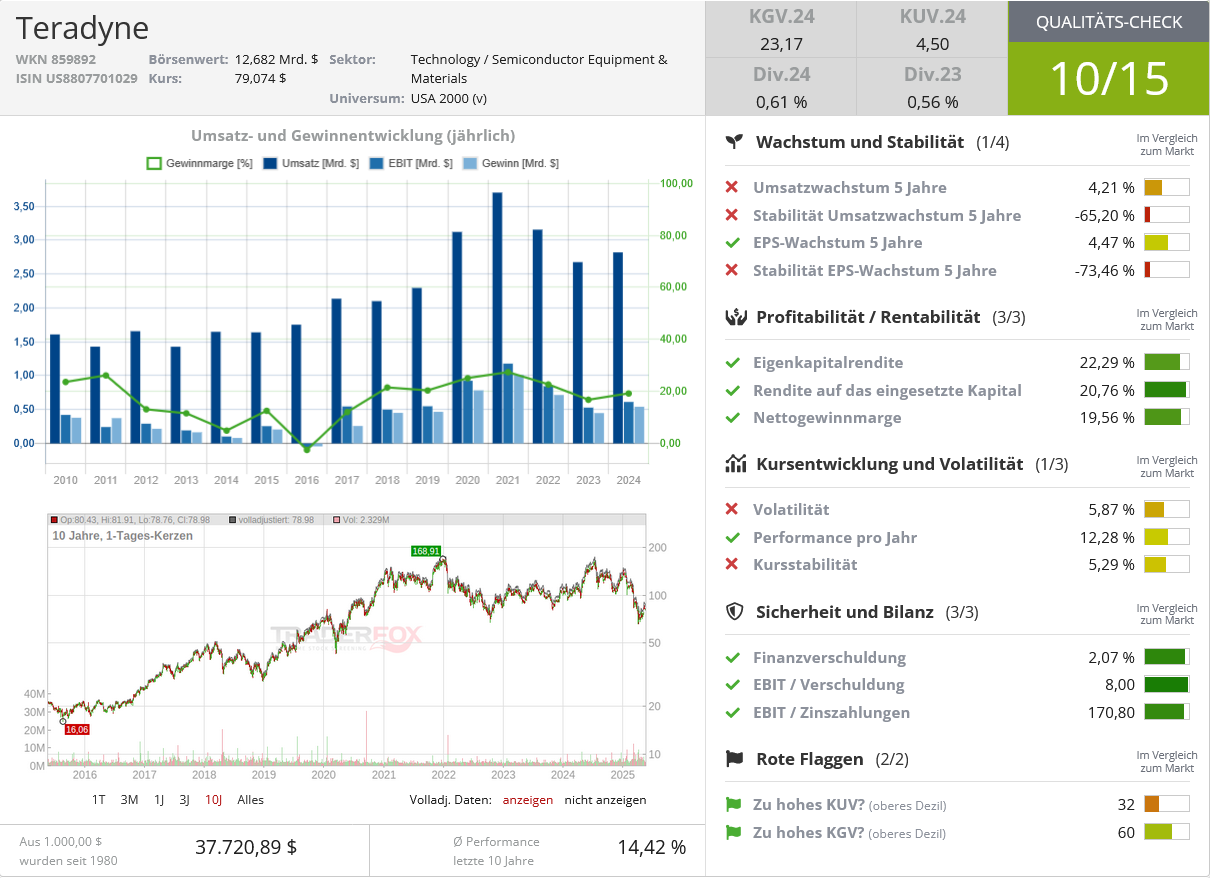Screen dimensions: 1210x878
Task: Click the black flag icon beside Rote Flaggen
Action: (x=735, y=759)
